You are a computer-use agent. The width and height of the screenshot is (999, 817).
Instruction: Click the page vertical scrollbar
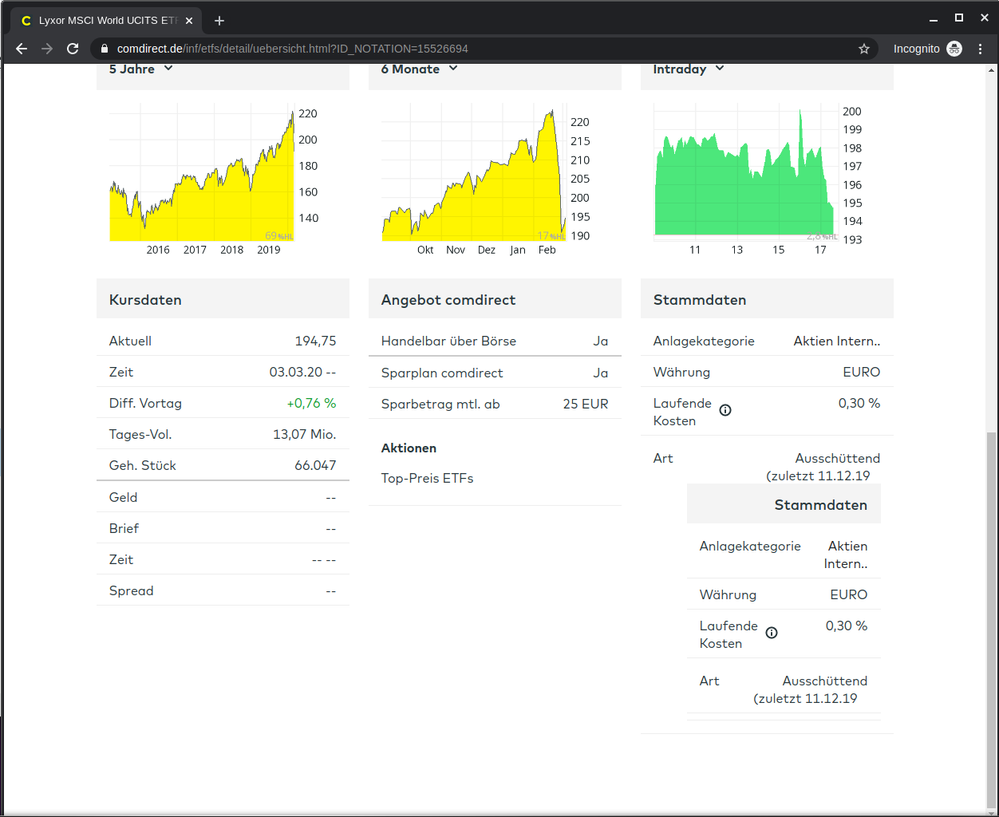(991, 600)
